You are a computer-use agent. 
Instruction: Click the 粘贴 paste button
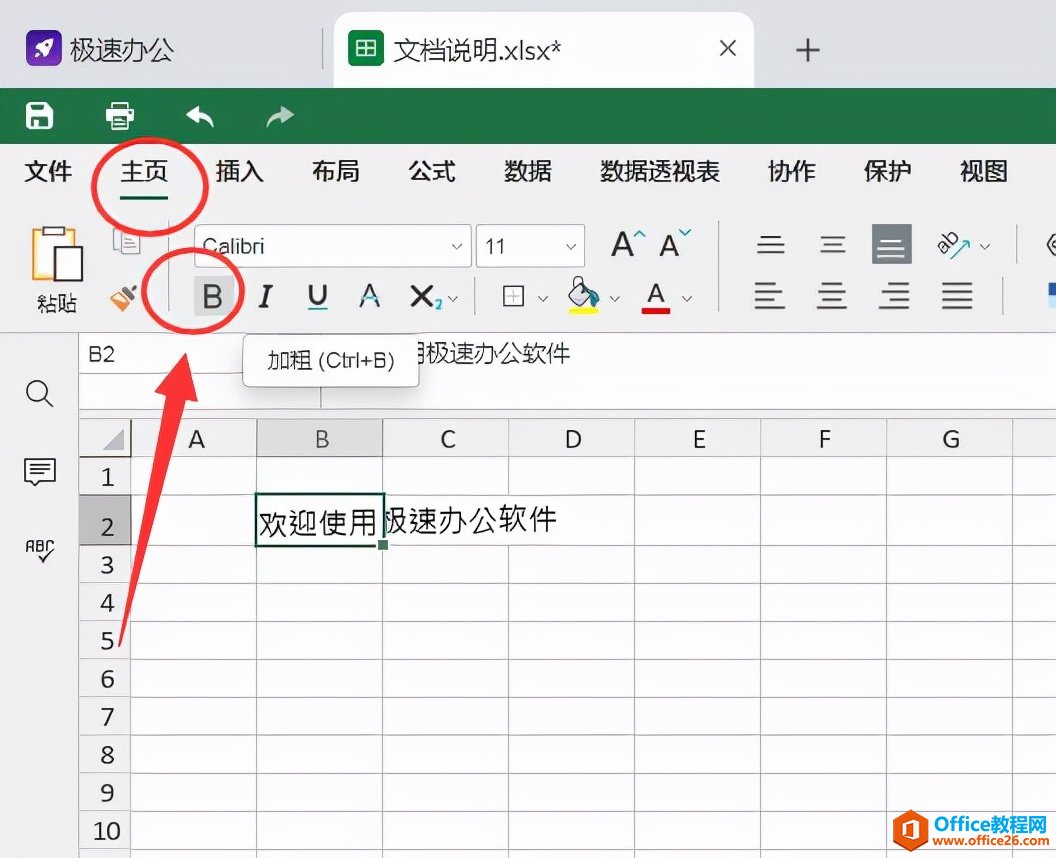pyautogui.click(x=56, y=266)
